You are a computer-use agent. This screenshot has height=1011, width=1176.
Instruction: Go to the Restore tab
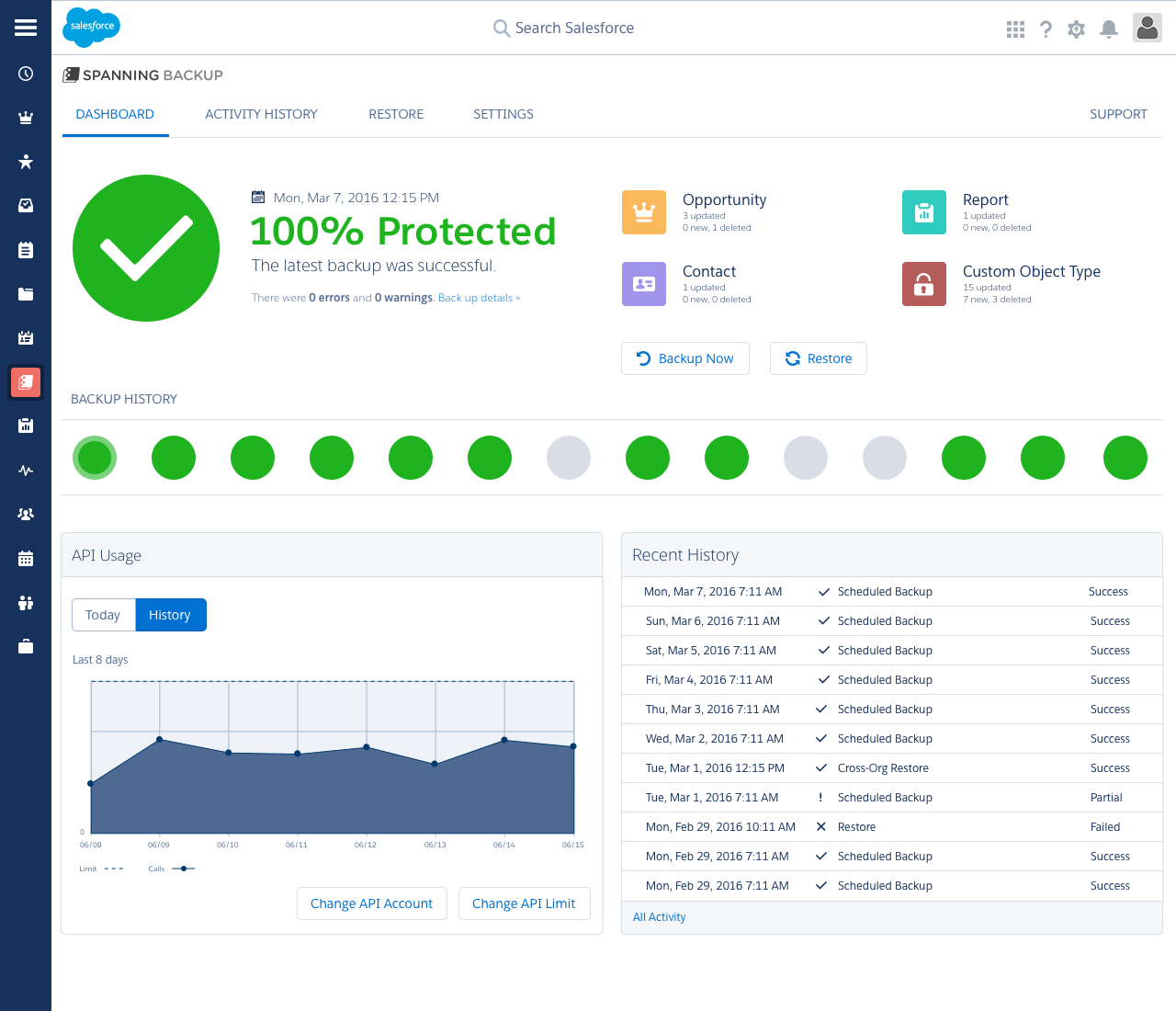click(396, 114)
